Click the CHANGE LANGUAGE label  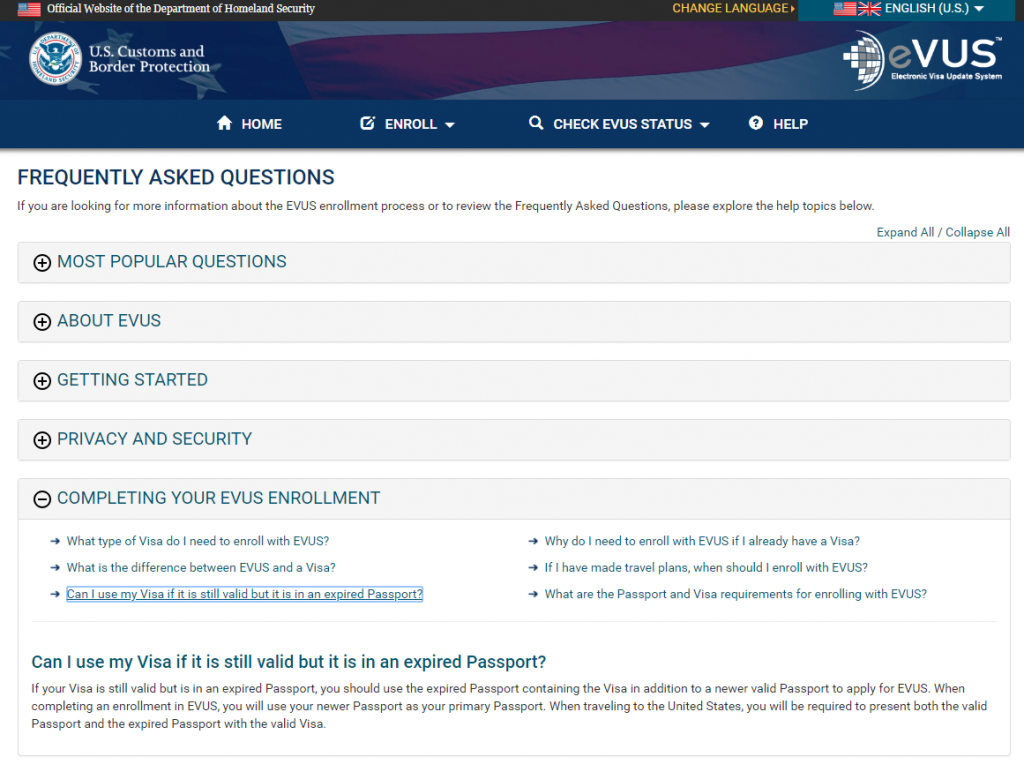pyautogui.click(x=733, y=8)
